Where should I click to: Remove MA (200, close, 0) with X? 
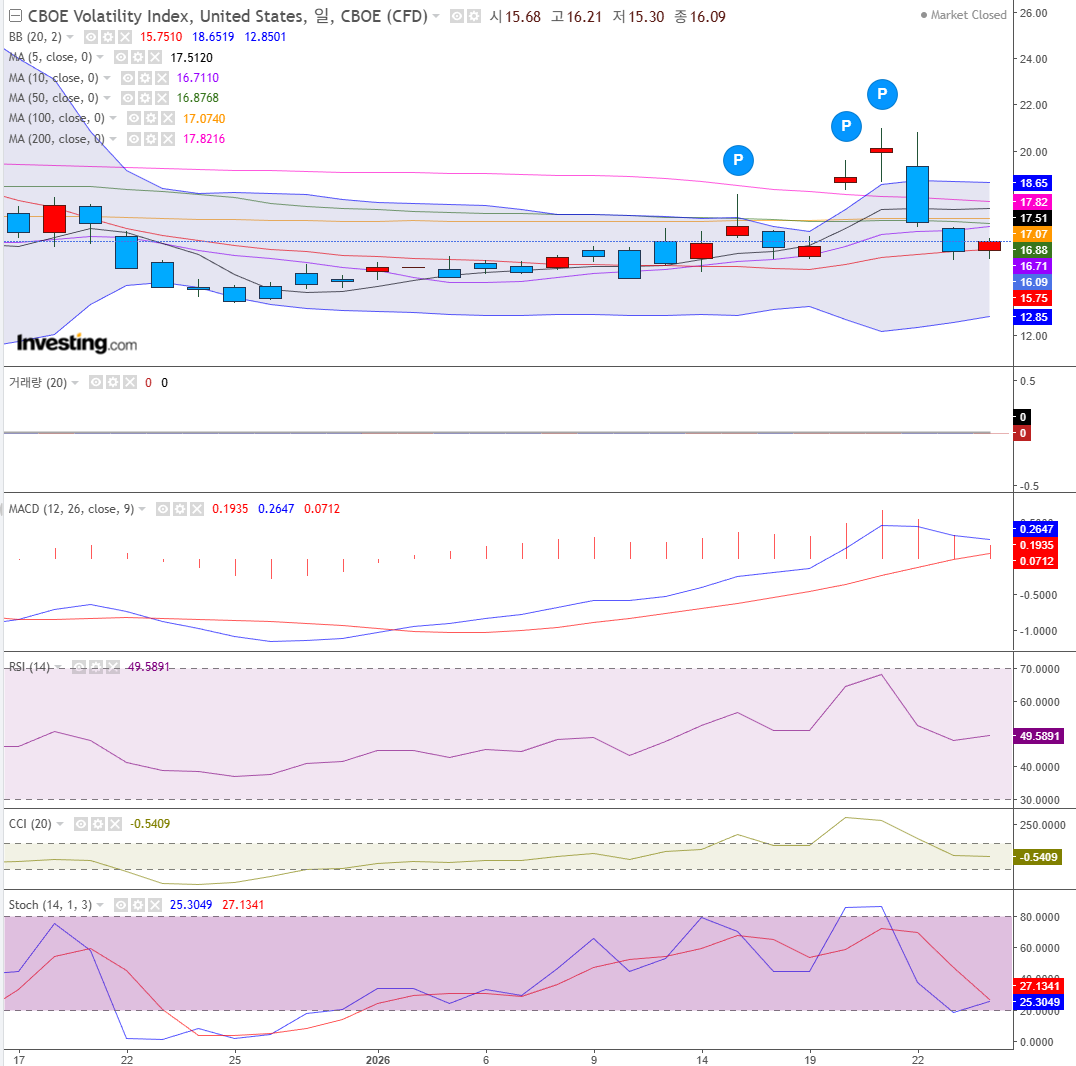click(167, 139)
